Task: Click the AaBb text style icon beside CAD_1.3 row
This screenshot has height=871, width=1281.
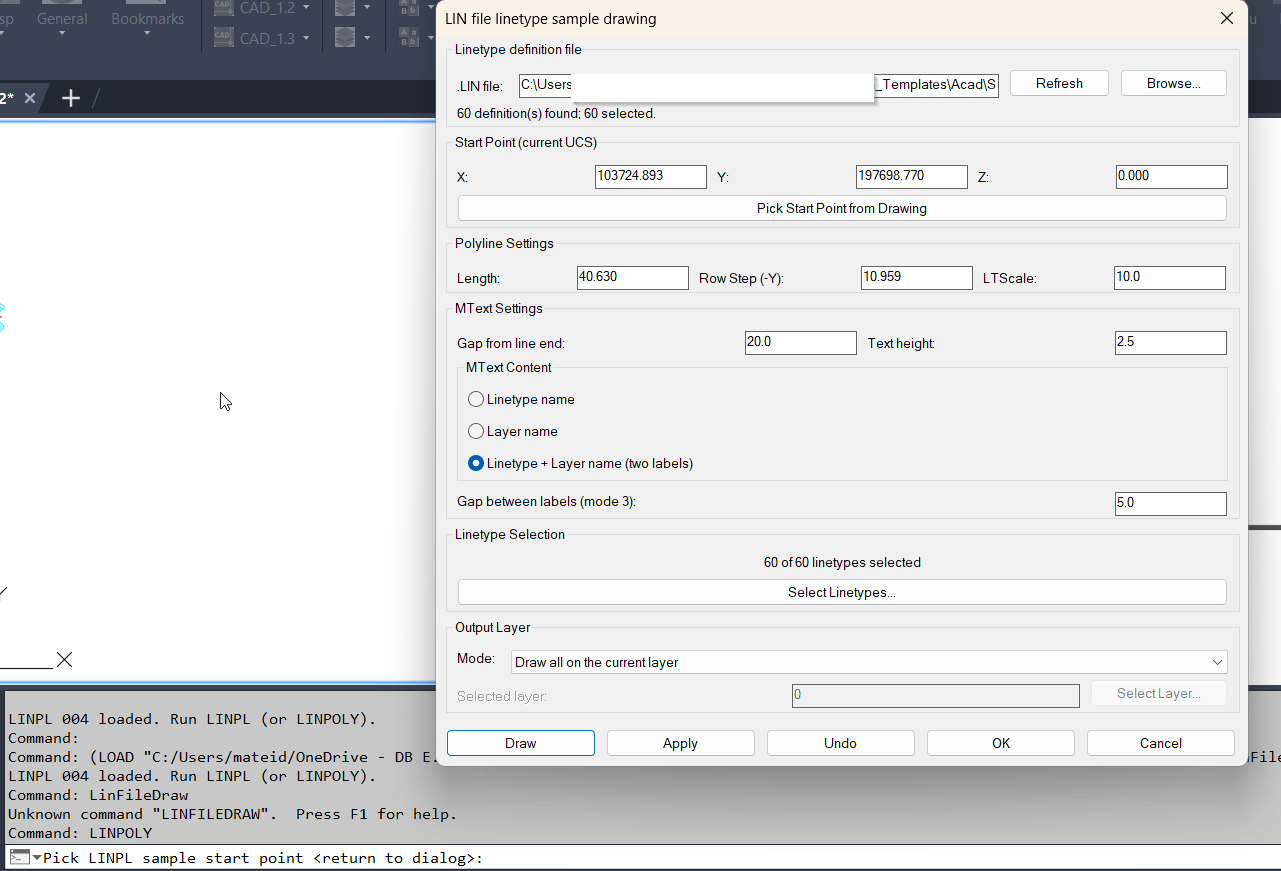Action: pos(409,38)
